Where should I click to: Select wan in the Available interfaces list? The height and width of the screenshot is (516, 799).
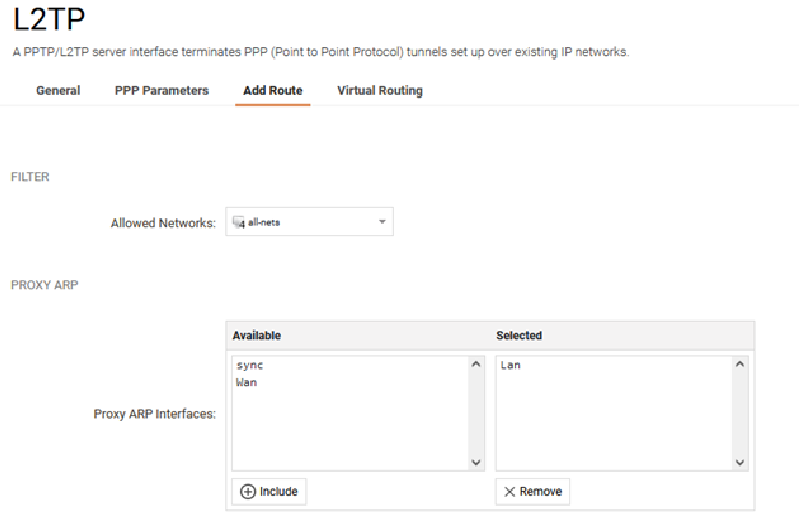pyautogui.click(x=246, y=382)
